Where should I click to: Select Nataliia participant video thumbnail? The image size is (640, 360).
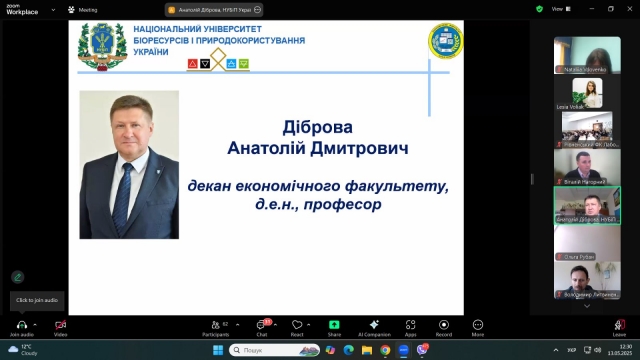coord(587,55)
